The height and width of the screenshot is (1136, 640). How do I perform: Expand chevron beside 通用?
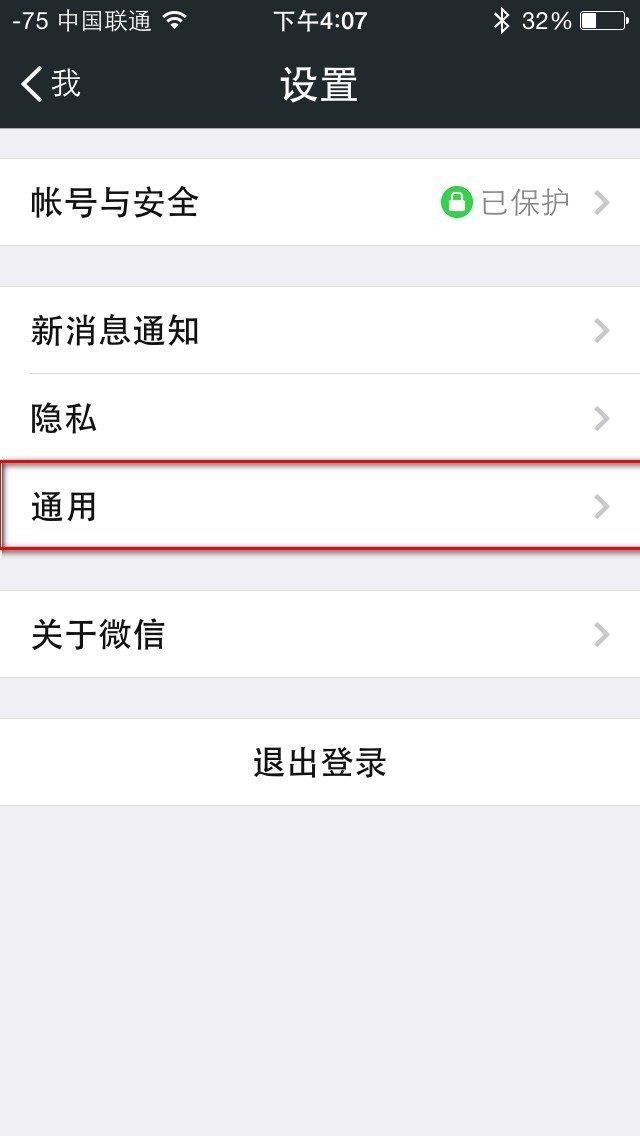pos(602,507)
